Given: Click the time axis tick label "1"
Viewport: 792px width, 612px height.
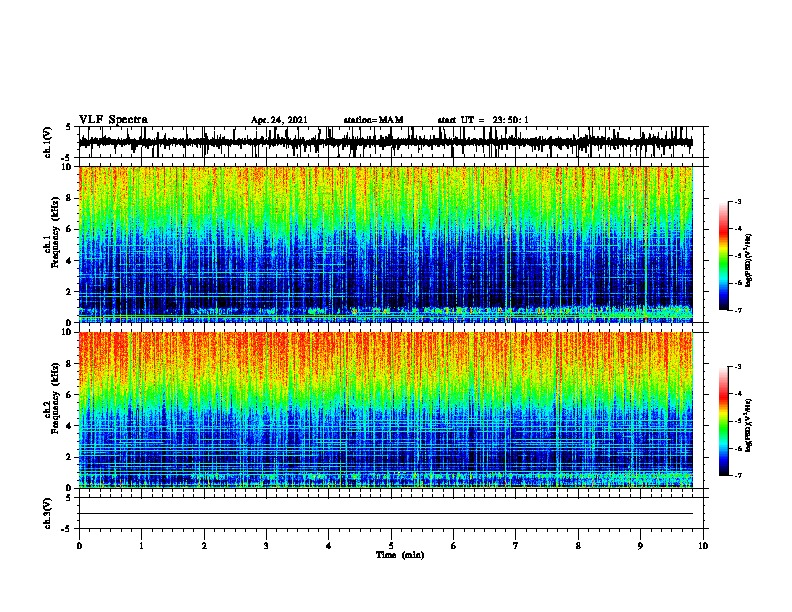Looking at the screenshot, I should pyautogui.click(x=141, y=546).
